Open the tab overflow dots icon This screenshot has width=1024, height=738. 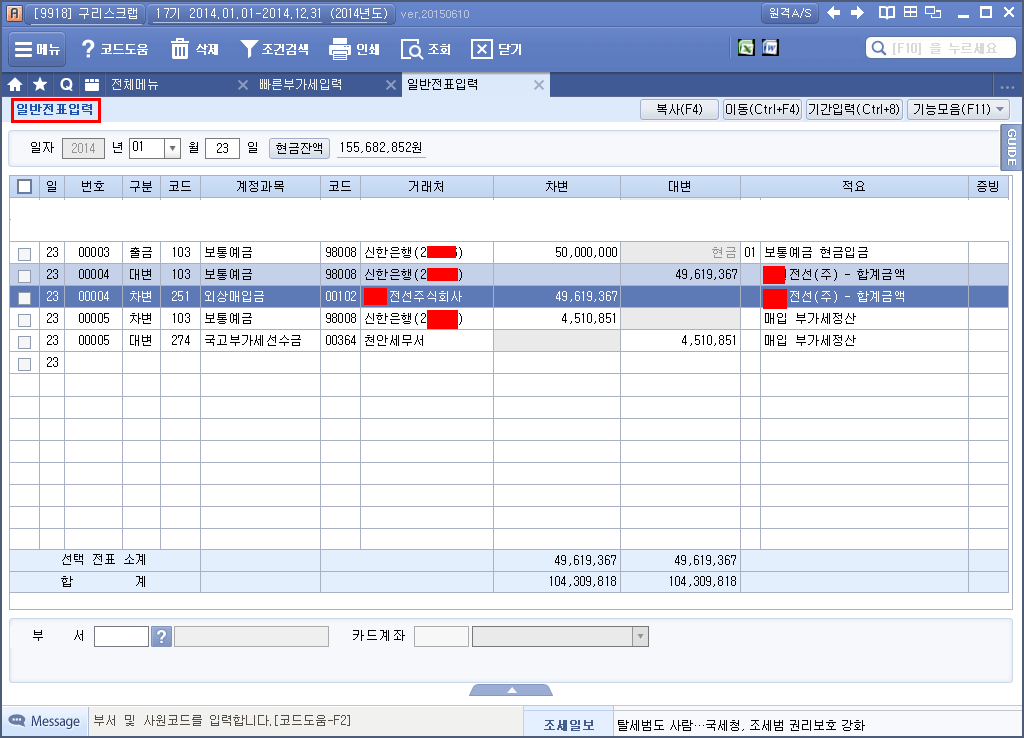(x=1007, y=86)
